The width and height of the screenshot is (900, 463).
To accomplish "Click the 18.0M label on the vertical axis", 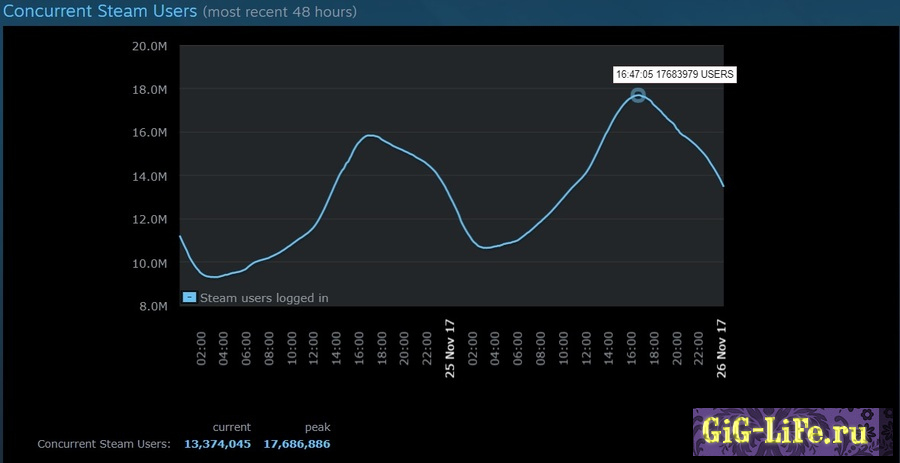I will (149, 90).
